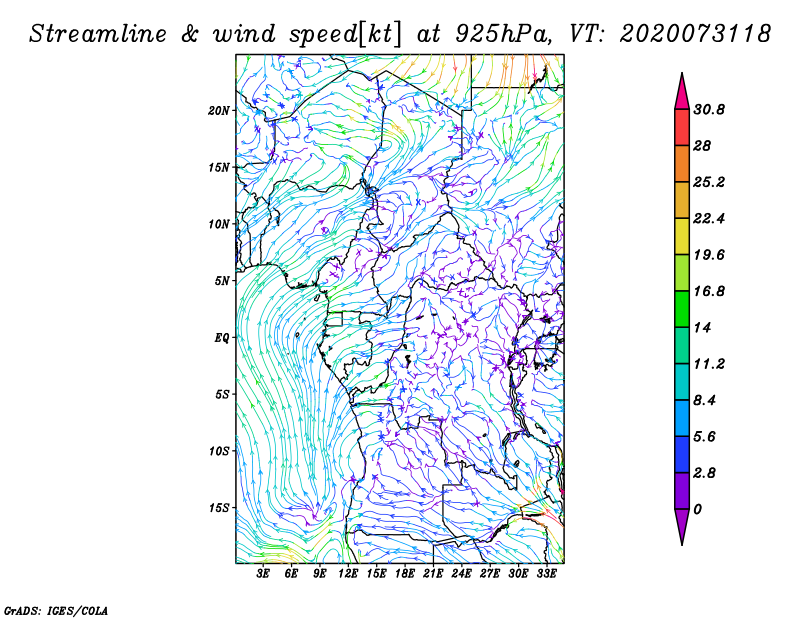
Task: Click the plot title text
Action: tap(400, 32)
